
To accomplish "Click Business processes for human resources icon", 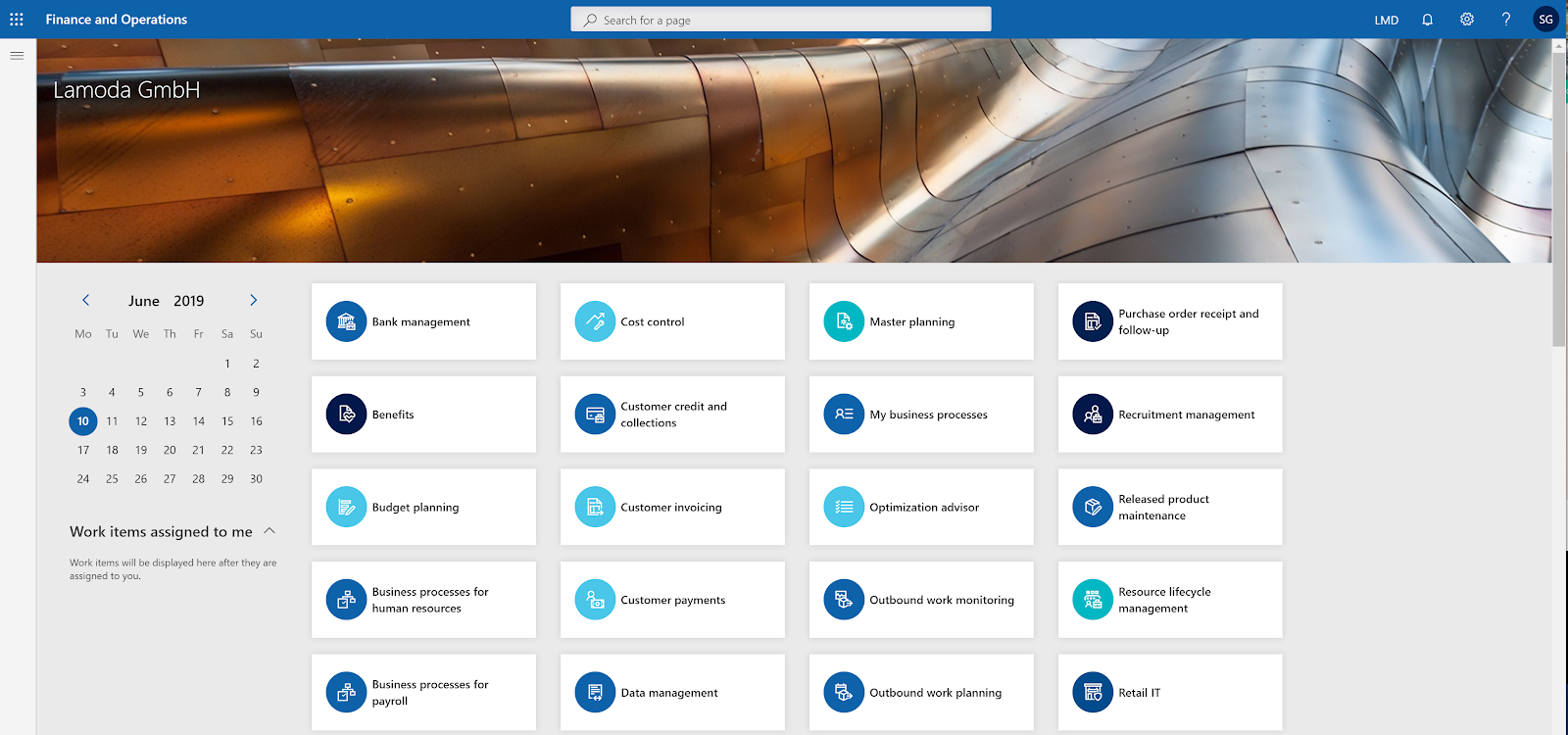I will (346, 600).
